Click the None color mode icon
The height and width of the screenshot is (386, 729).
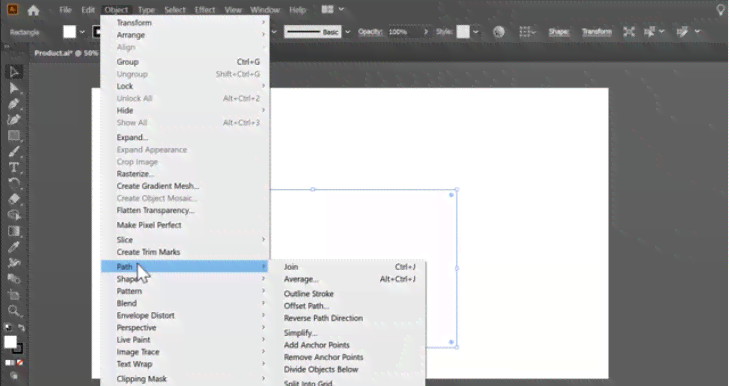pos(20,362)
